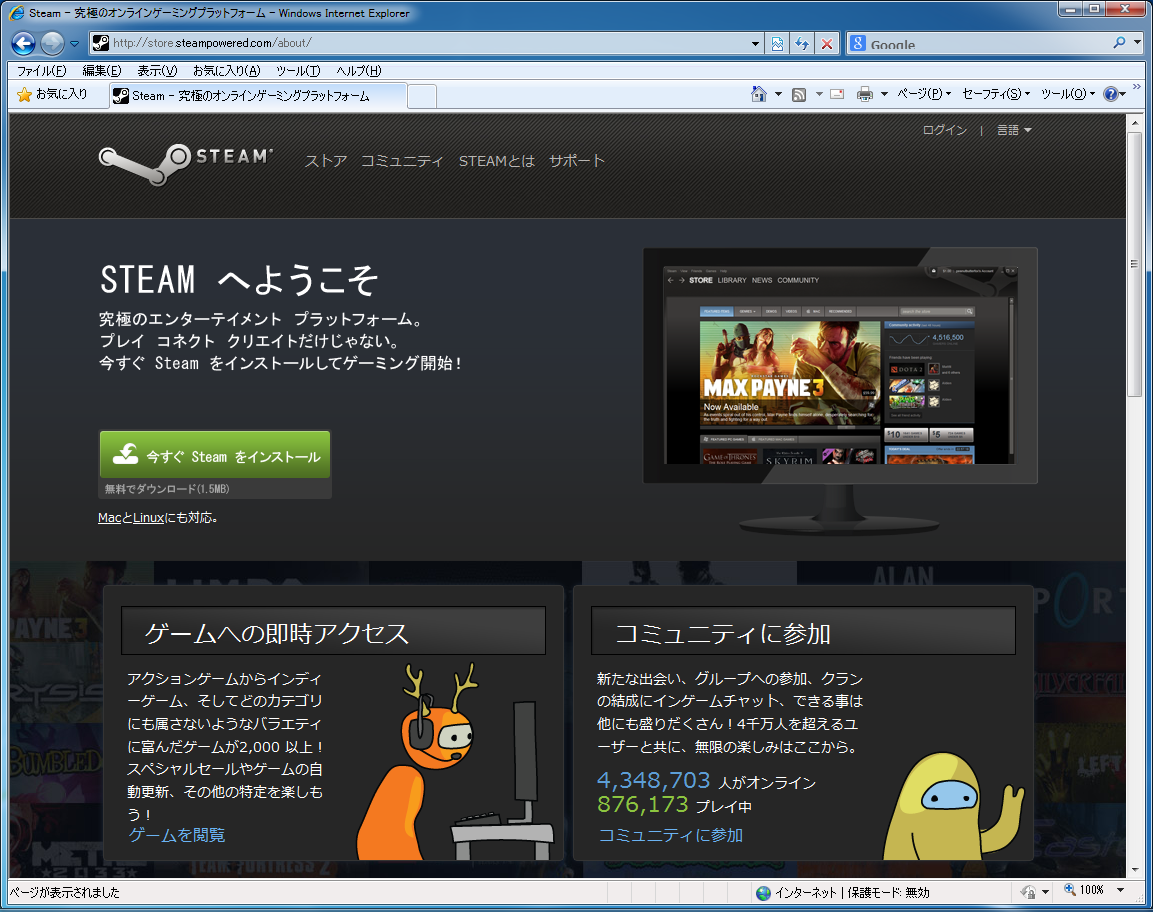Viewport: 1153px width, 912px height.
Task: Expand the address bar history dropdown
Action: pos(755,44)
